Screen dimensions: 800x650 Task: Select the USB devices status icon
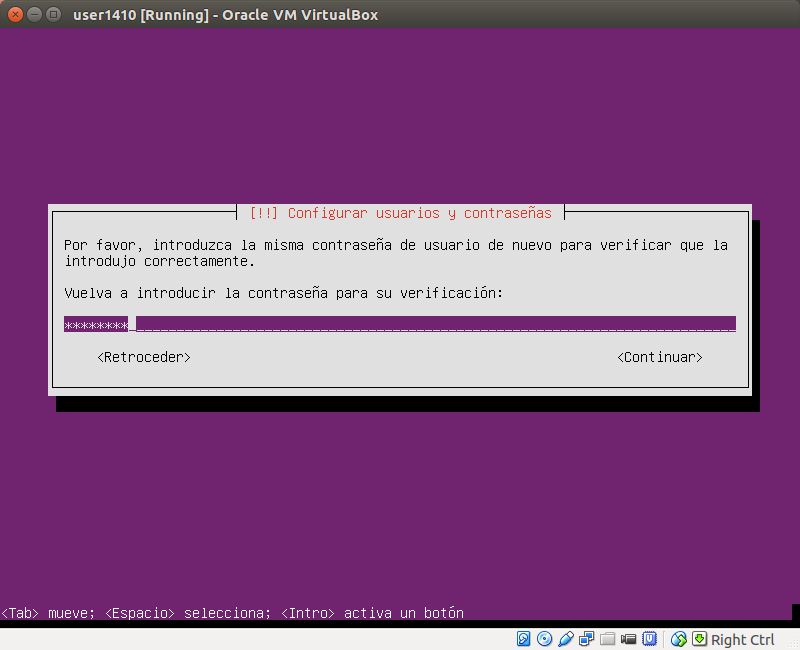(565, 639)
